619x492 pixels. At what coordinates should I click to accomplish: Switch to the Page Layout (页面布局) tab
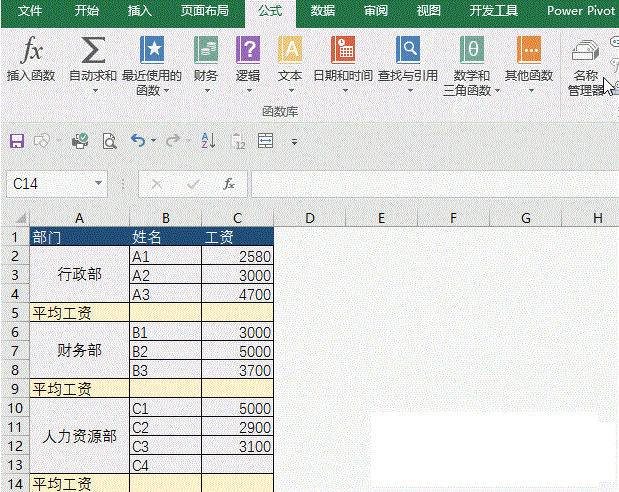pyautogui.click(x=204, y=11)
